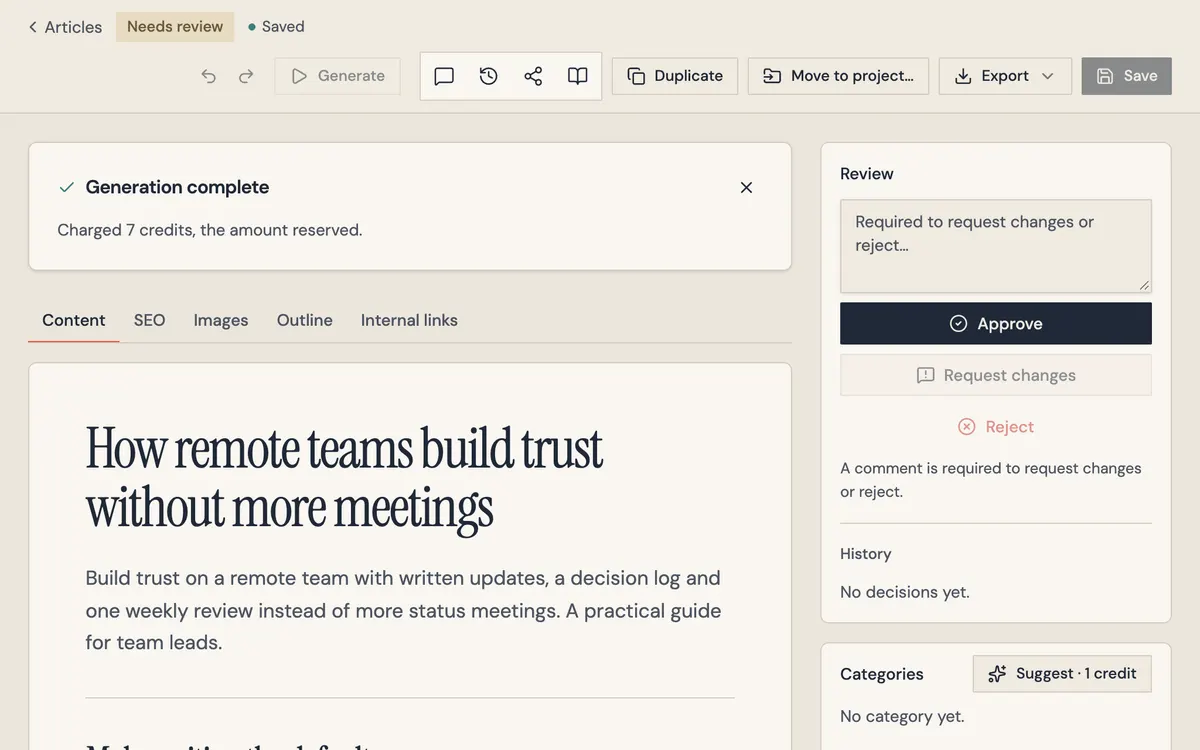Click Move to project… button
This screenshot has height=750, width=1200.
tap(838, 76)
